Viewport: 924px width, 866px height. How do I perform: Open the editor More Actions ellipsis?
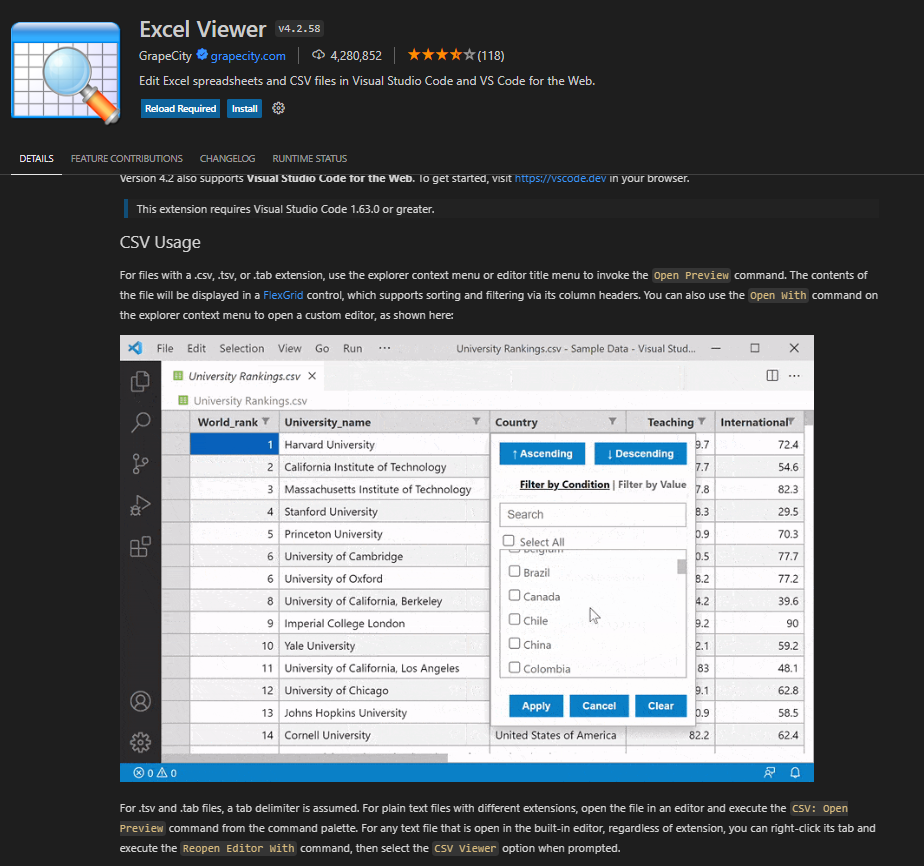(794, 376)
